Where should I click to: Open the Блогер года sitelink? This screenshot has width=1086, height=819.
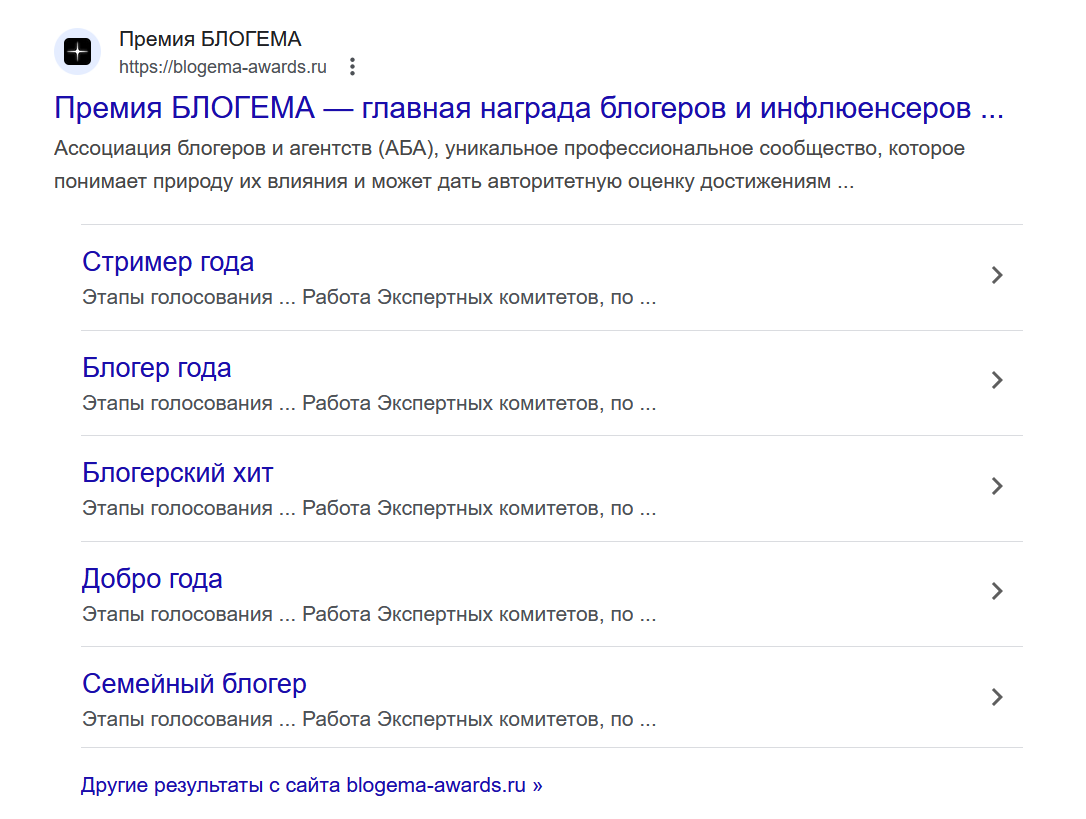click(x=157, y=368)
